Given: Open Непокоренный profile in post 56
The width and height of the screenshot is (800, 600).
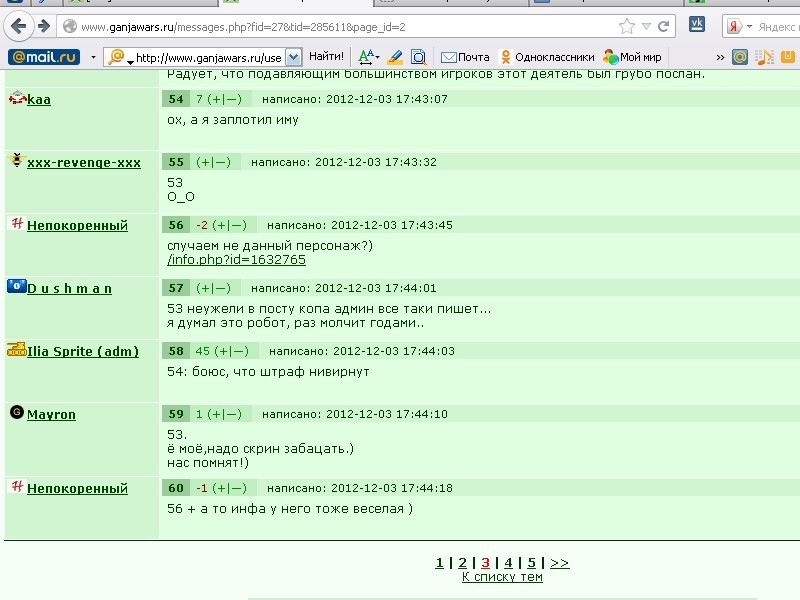Looking at the screenshot, I should click(x=77, y=226).
